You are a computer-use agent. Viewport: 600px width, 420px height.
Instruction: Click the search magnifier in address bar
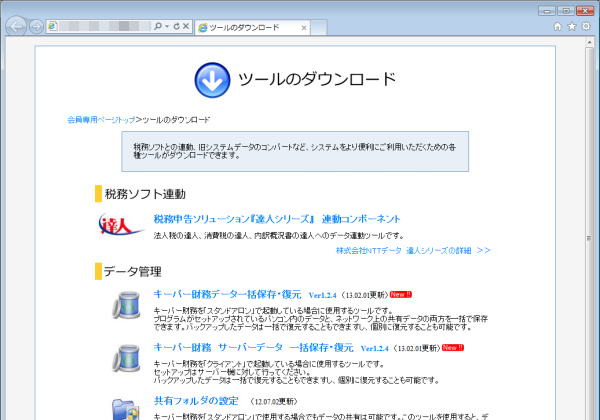click(158, 26)
